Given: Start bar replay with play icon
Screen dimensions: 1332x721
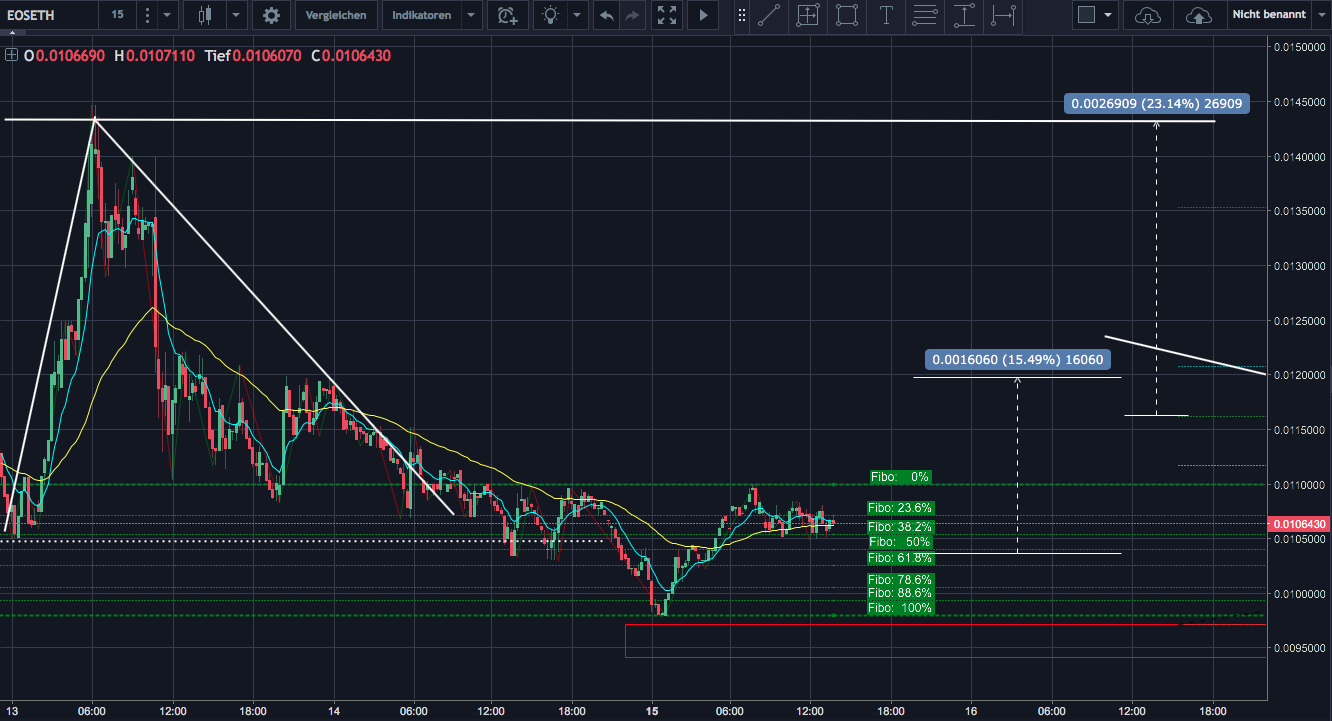Looking at the screenshot, I should click(x=703, y=15).
